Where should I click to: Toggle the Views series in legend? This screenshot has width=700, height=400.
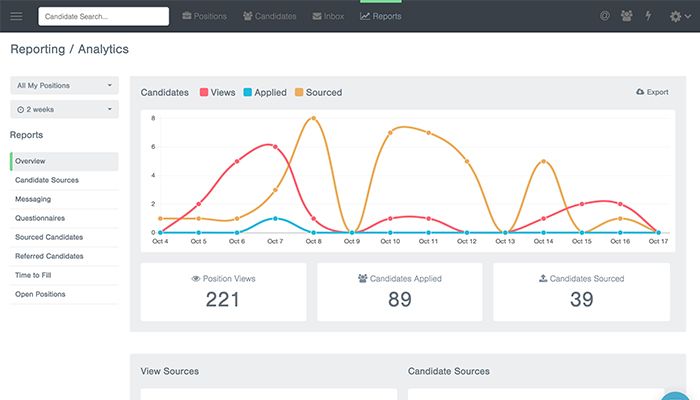[217, 92]
